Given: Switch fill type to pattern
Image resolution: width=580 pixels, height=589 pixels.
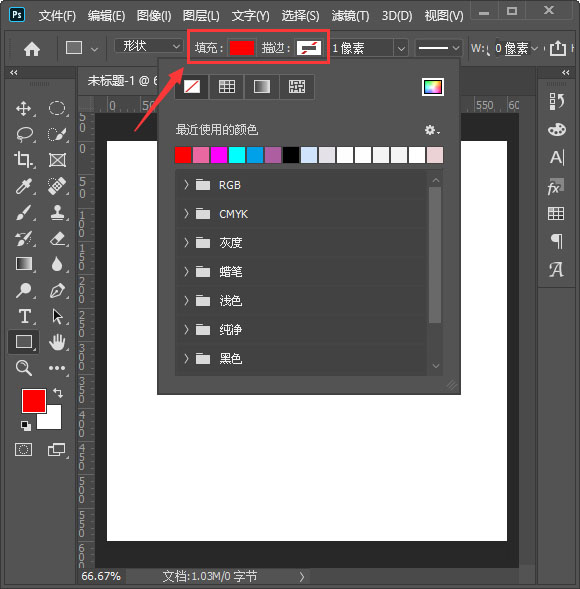Looking at the screenshot, I should click(x=297, y=87).
